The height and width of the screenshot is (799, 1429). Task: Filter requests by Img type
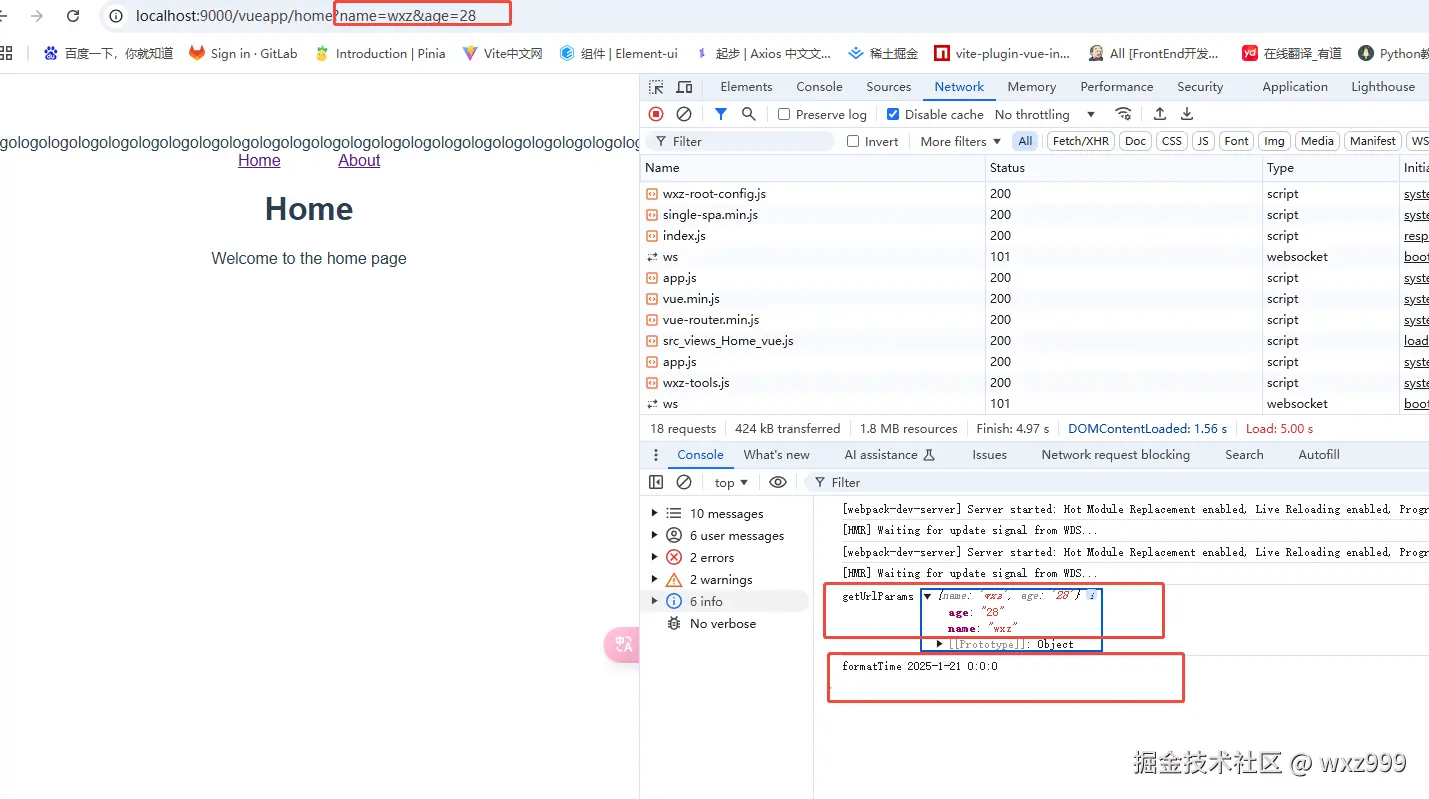click(x=1273, y=141)
